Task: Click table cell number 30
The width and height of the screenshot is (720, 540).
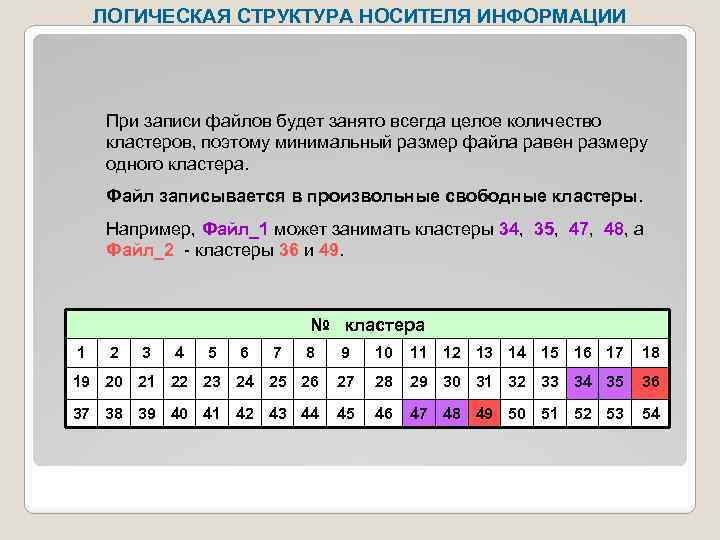Action: pyautogui.click(x=451, y=382)
